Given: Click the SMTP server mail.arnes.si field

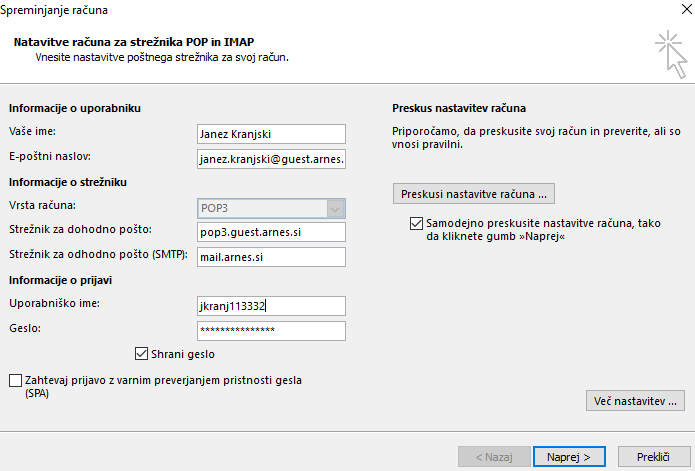Looking at the screenshot, I should pyautogui.click(x=271, y=257).
